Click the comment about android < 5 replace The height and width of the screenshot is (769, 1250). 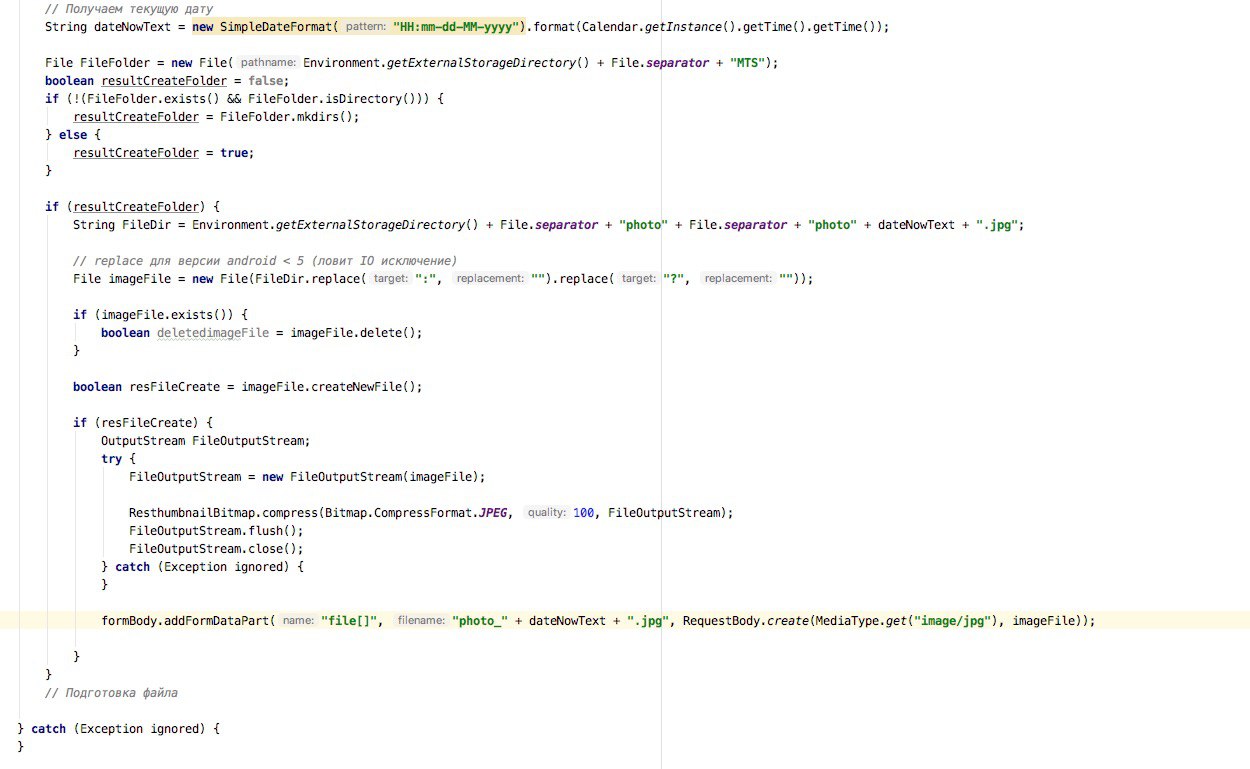tap(265, 261)
